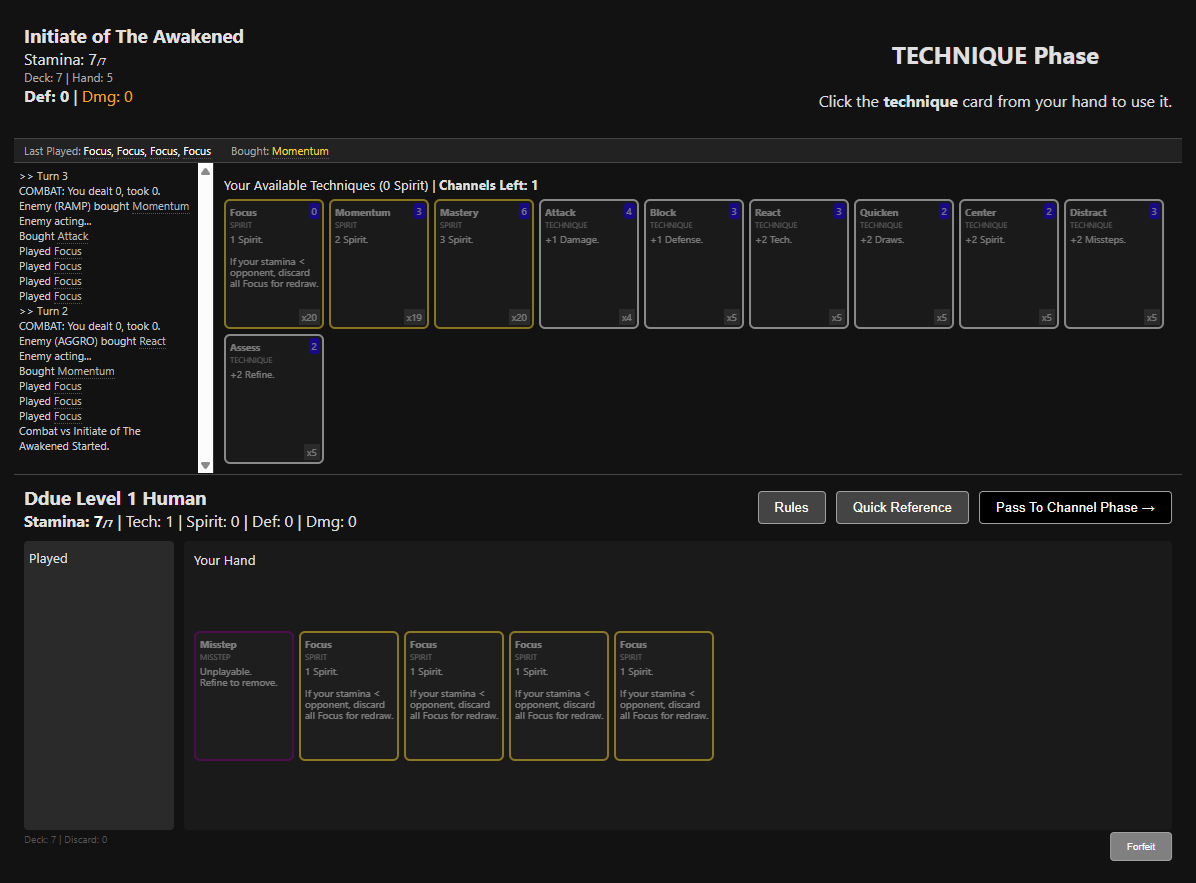Pick the Quicken technique card
The height and width of the screenshot is (883, 1196).
pyautogui.click(x=904, y=264)
